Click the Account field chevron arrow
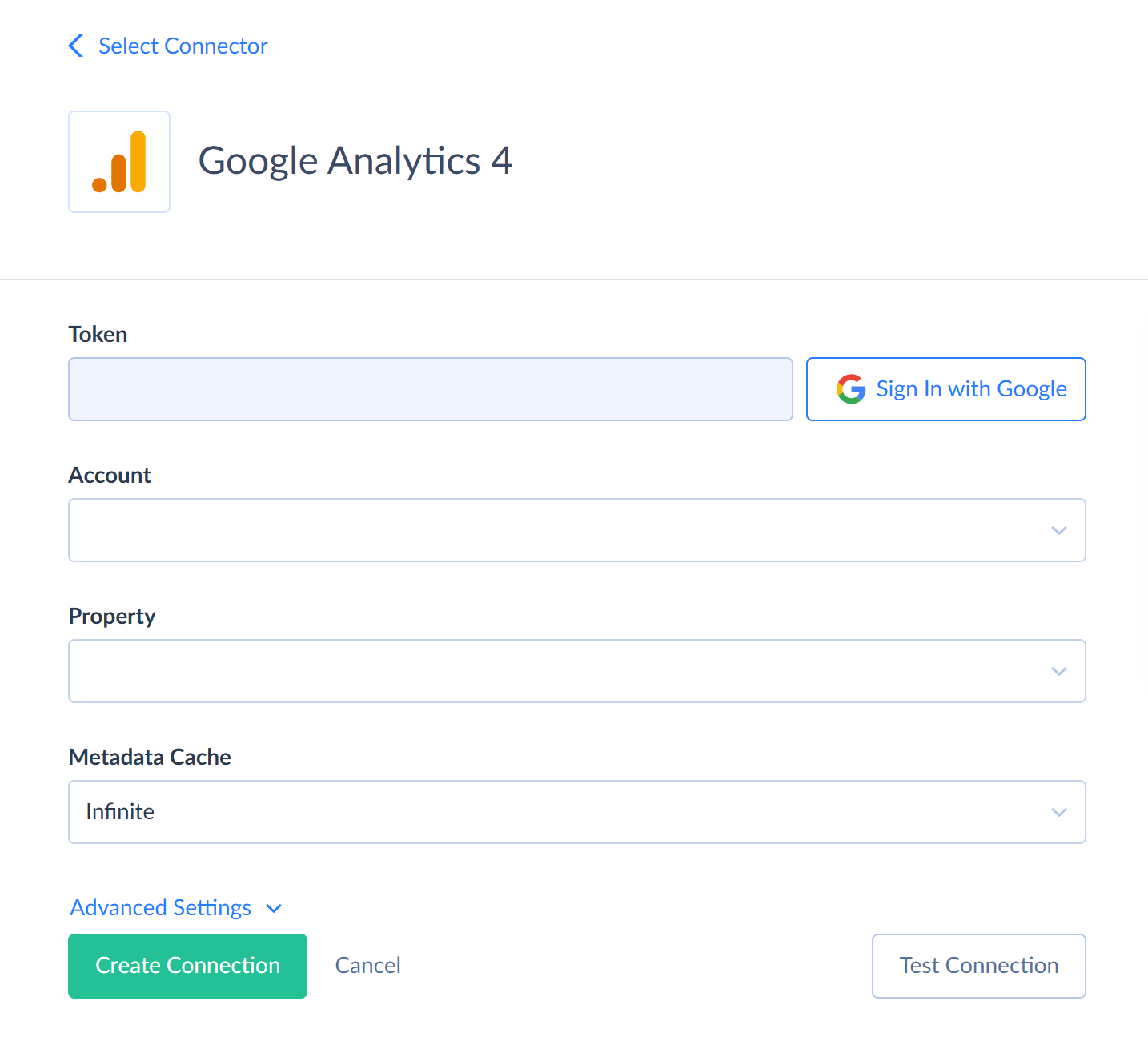The width and height of the screenshot is (1148, 1049). (x=1059, y=530)
